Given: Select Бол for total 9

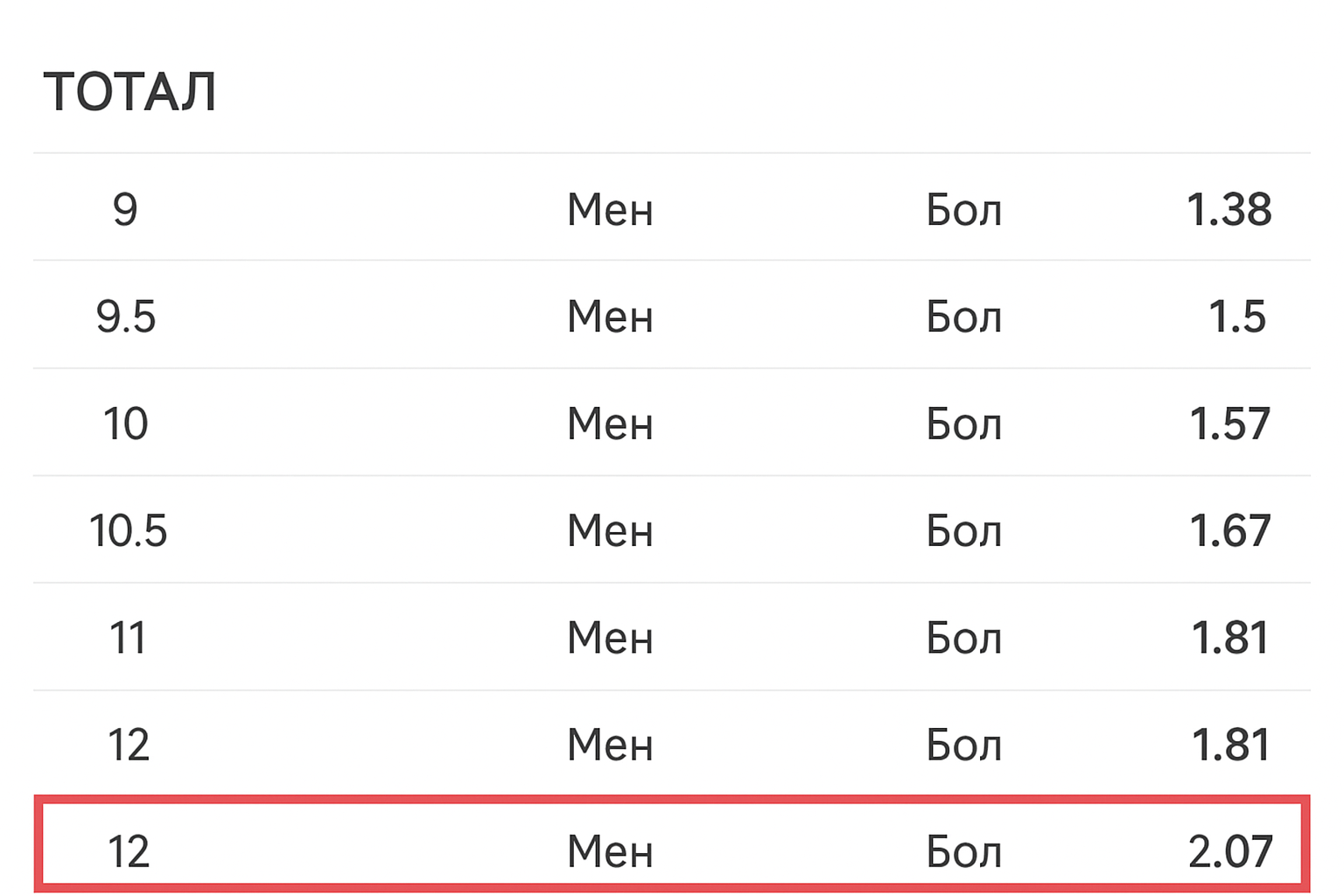Looking at the screenshot, I should [x=963, y=210].
